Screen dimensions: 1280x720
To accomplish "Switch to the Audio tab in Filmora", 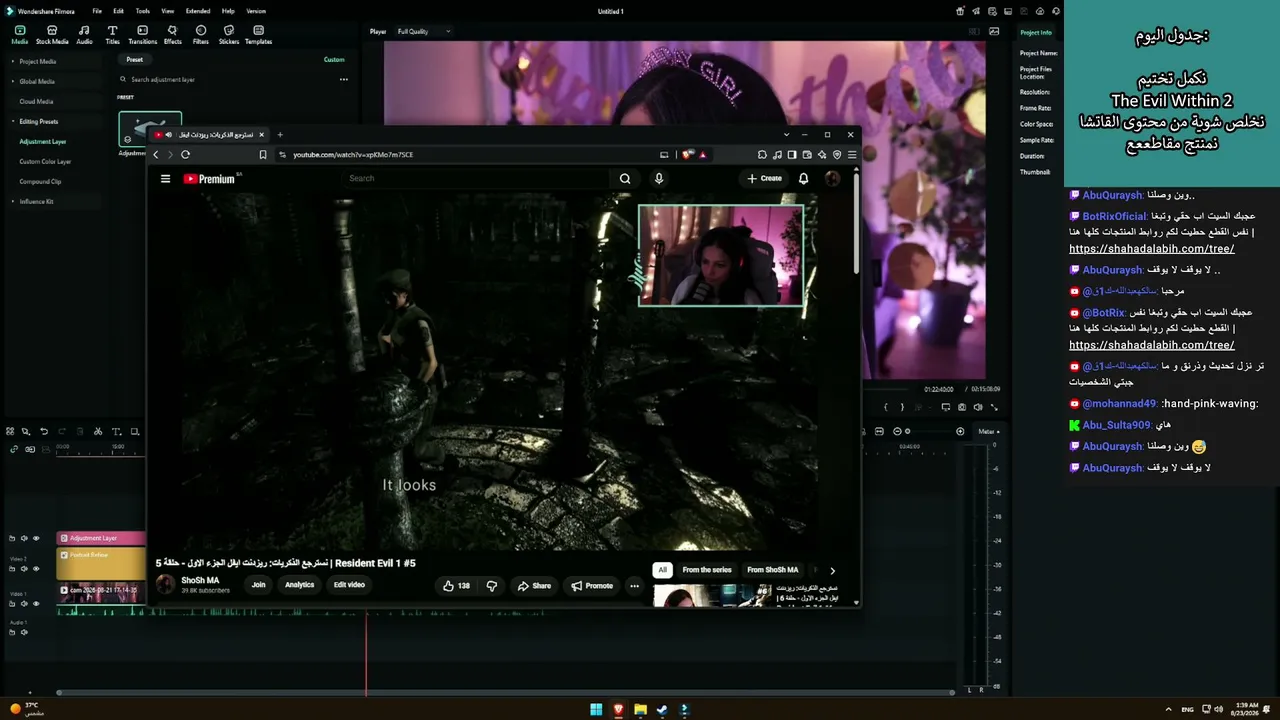I will click(x=84, y=35).
